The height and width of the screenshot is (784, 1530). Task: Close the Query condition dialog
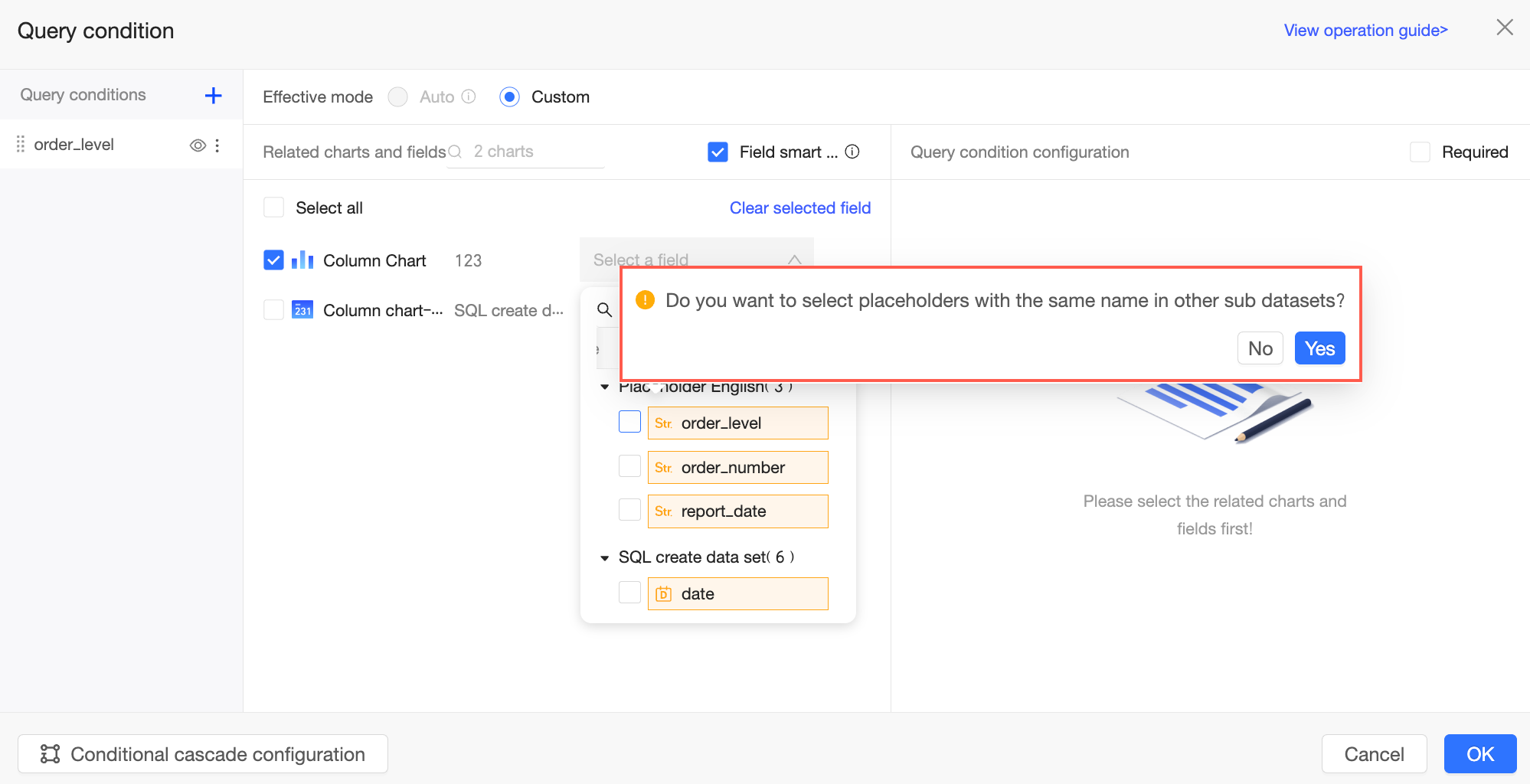point(1504,28)
